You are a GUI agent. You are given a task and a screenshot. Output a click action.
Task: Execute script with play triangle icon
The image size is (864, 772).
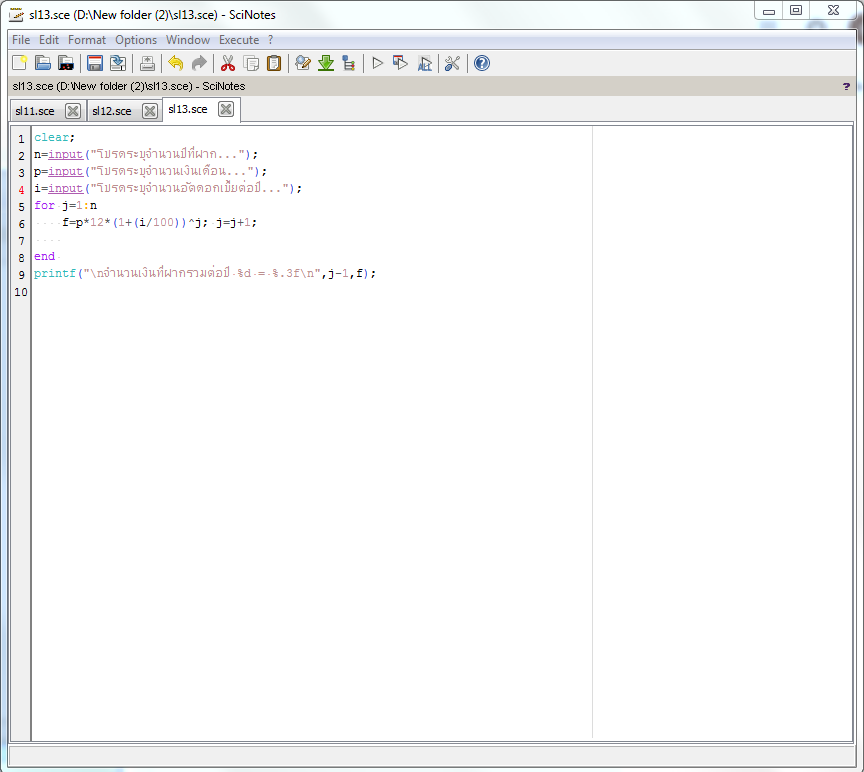pyautogui.click(x=377, y=63)
